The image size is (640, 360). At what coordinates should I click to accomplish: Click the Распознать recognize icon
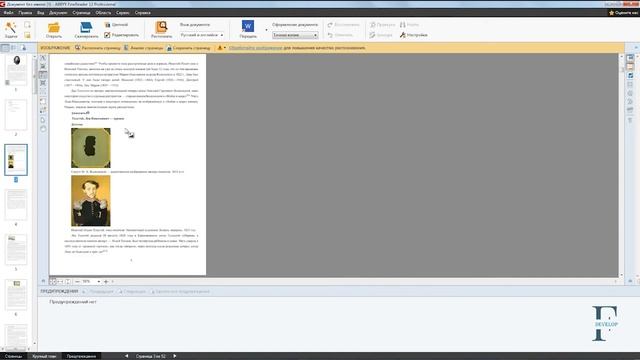click(161, 30)
